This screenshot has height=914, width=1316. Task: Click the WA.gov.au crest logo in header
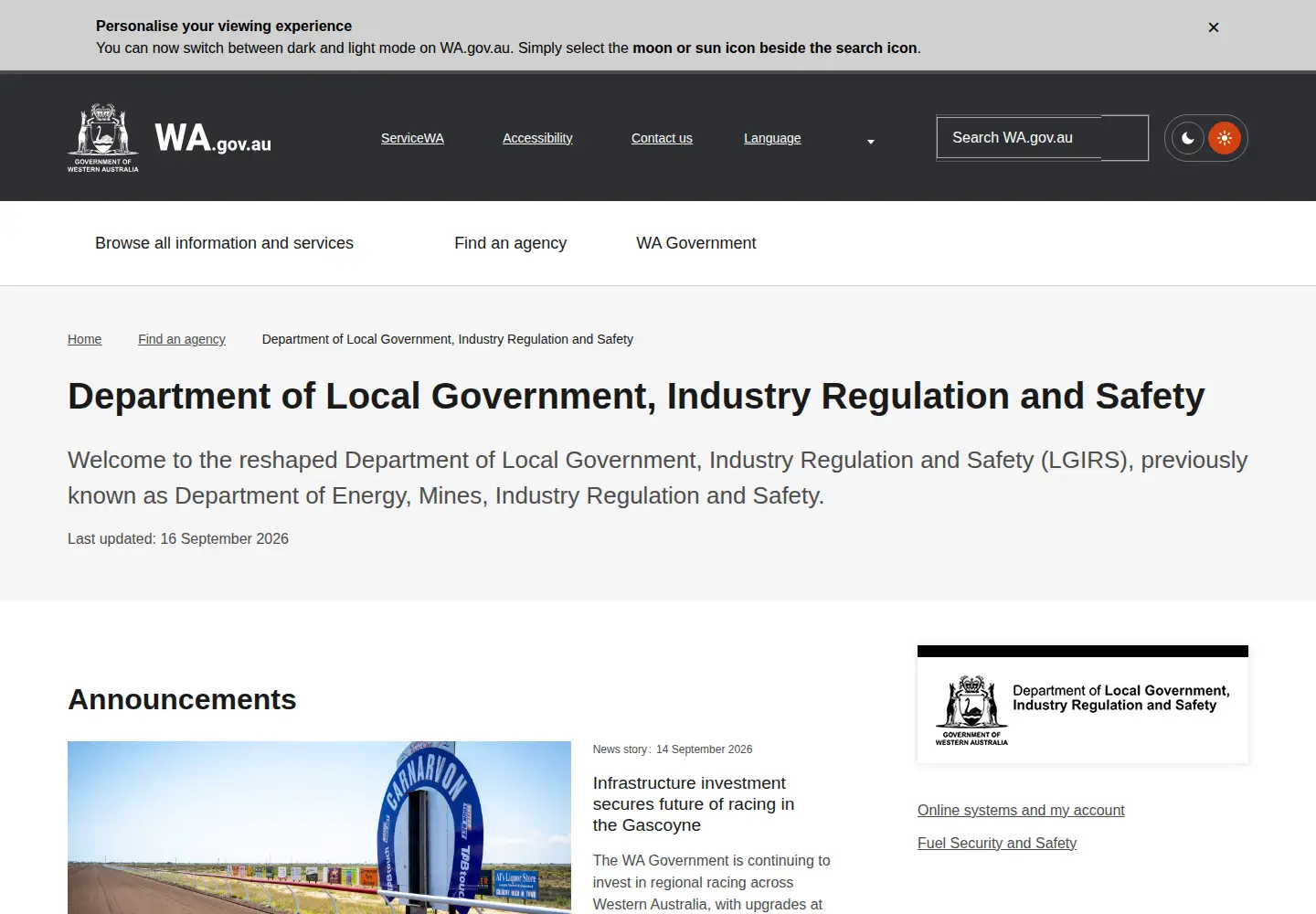tap(169, 138)
